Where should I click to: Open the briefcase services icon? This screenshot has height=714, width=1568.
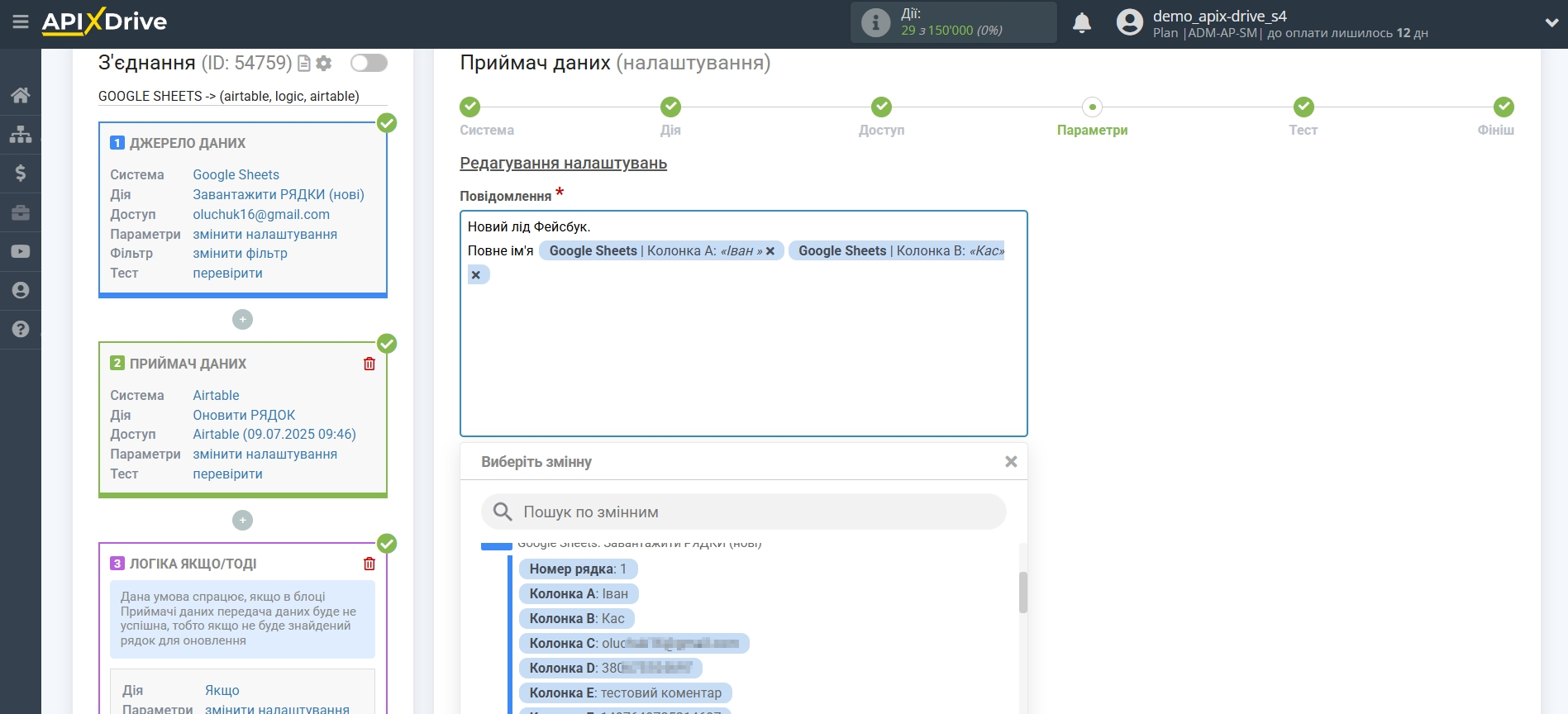coord(21,212)
